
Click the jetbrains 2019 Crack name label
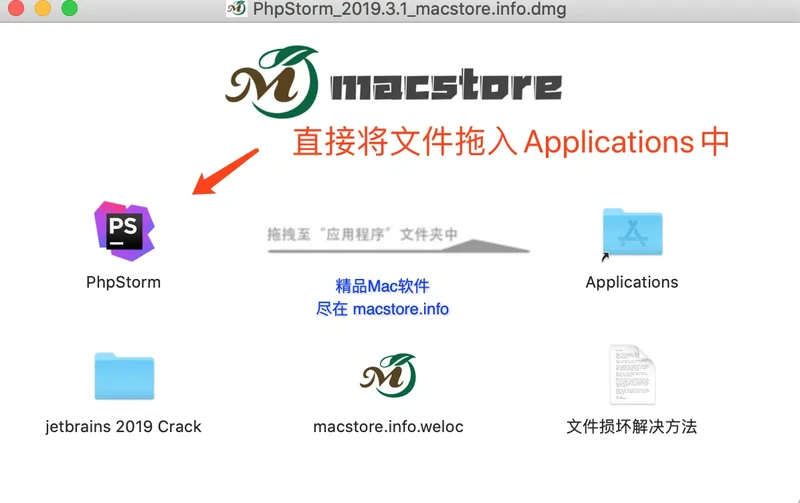point(123,427)
